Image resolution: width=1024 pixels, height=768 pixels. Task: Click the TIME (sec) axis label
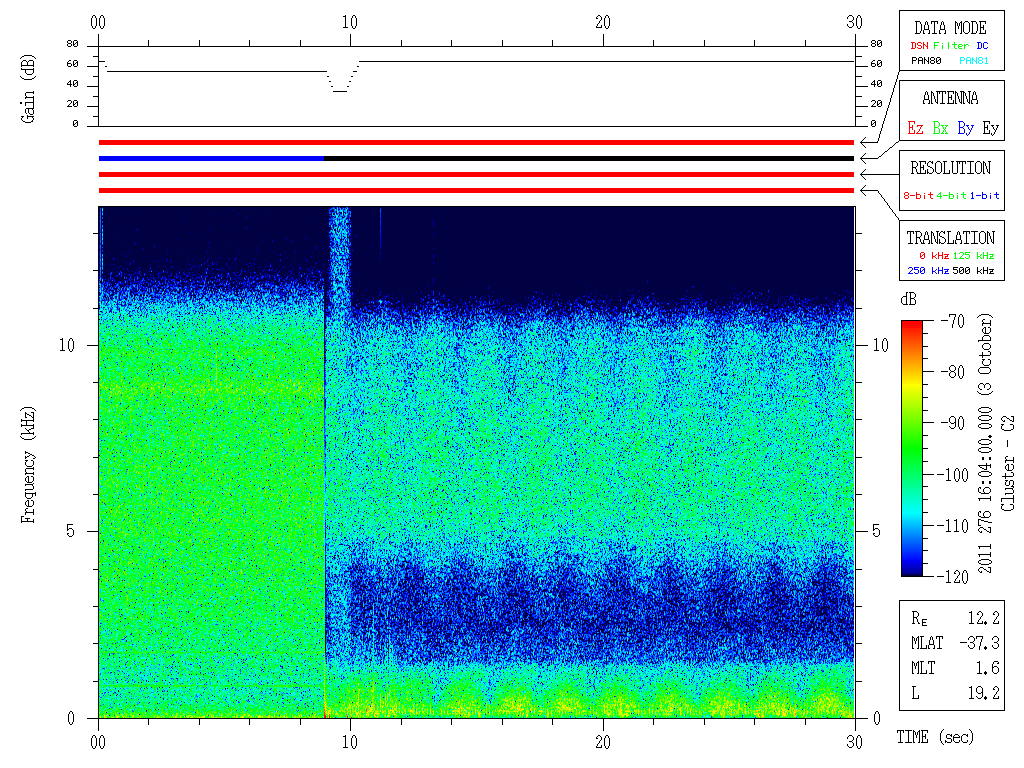coord(935,737)
